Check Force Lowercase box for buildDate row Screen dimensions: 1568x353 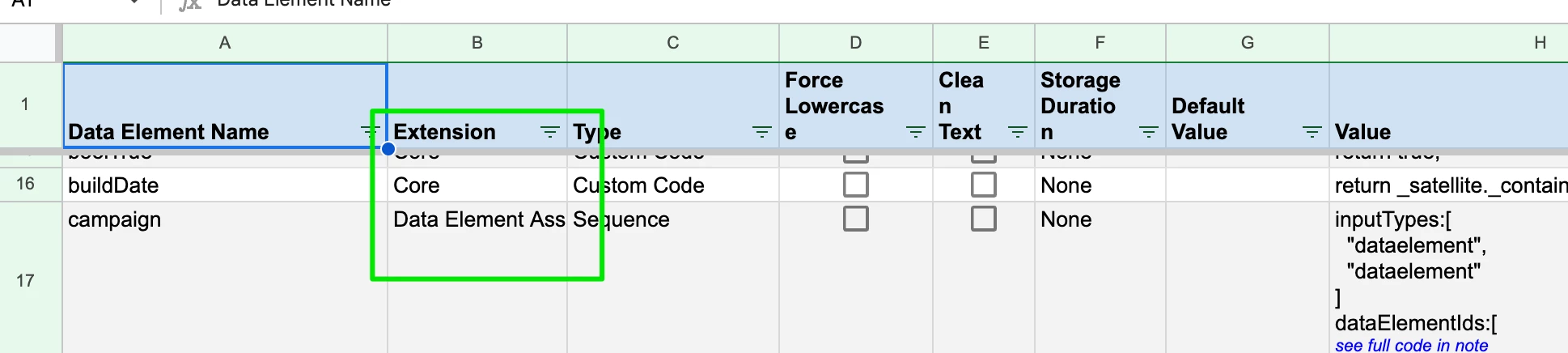(x=856, y=185)
